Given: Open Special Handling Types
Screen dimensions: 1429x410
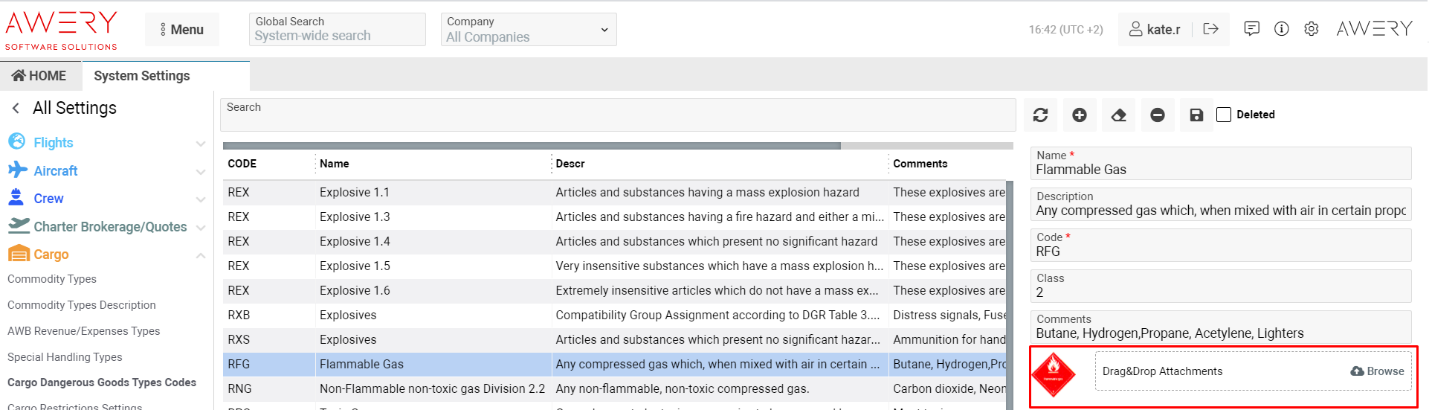Looking at the screenshot, I should click(65, 357).
